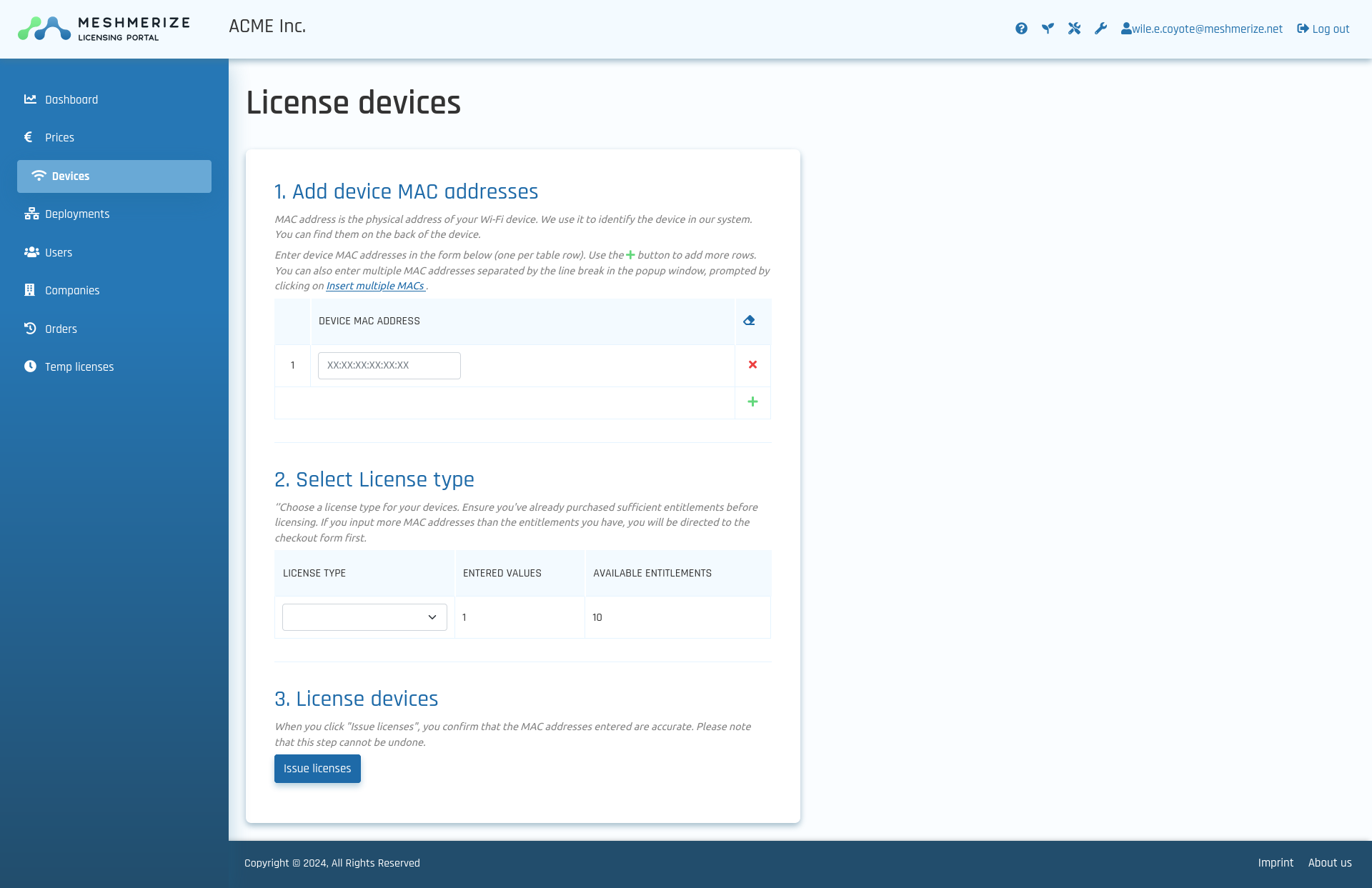Open the Imprint footer link
This screenshot has width=1372, height=888.
point(1276,863)
